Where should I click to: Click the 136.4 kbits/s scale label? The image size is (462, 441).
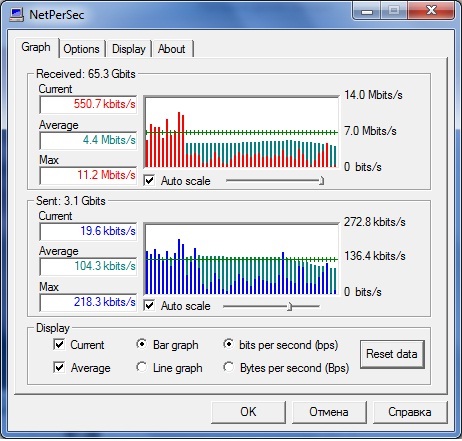(x=375, y=256)
